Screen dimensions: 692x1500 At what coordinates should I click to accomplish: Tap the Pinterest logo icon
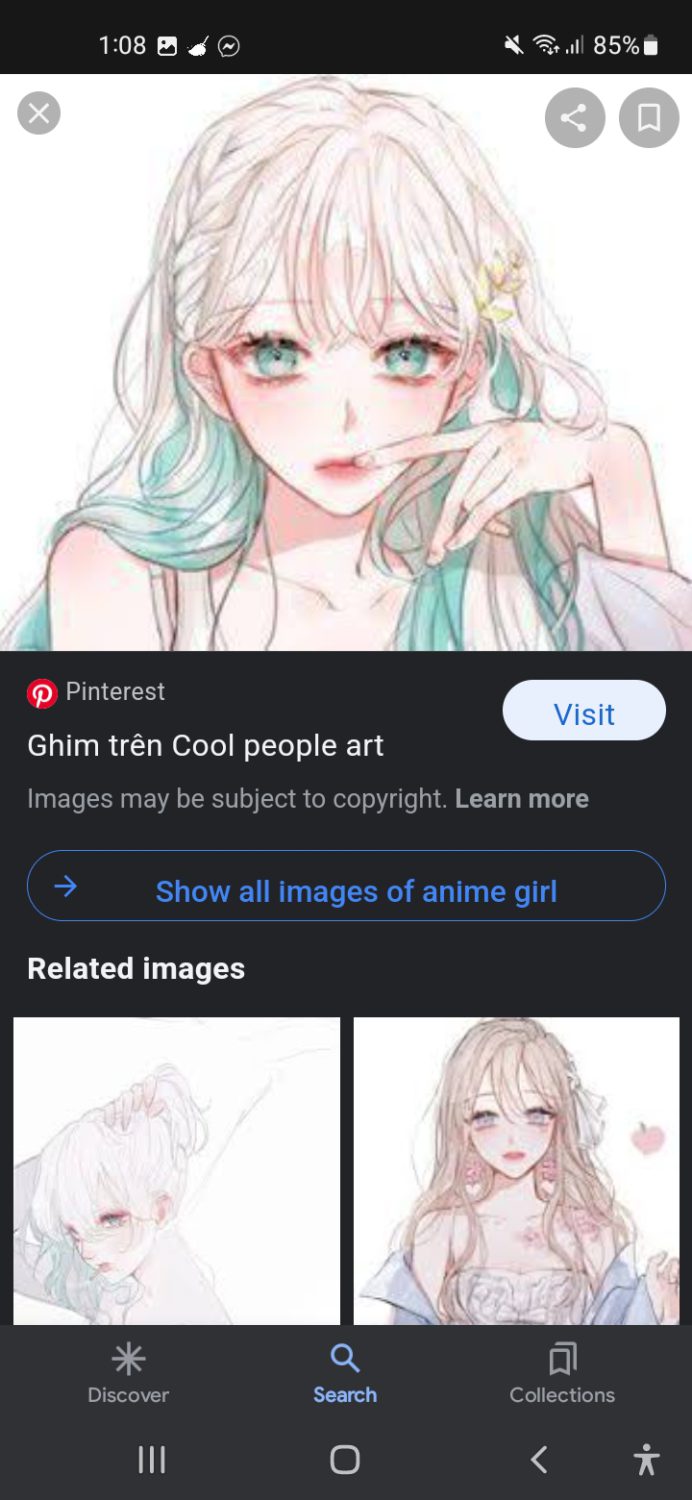[42, 693]
